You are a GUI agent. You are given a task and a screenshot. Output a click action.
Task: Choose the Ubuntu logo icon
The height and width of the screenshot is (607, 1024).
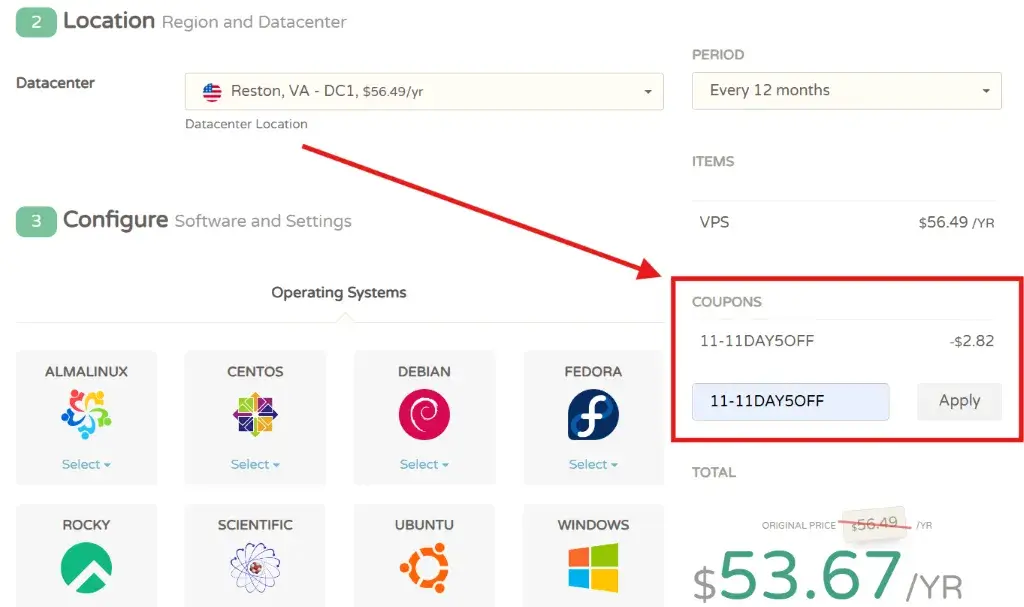tap(424, 568)
